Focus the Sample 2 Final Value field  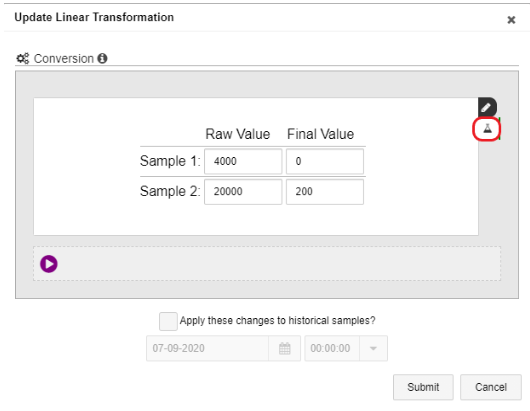point(325,192)
